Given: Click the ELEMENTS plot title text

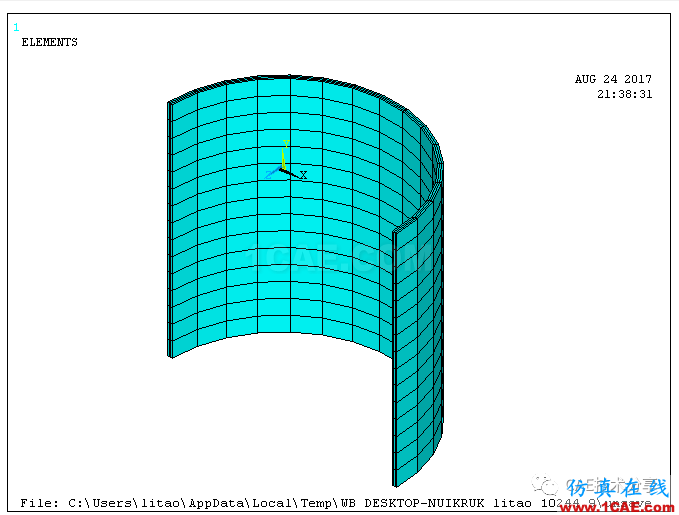Looking at the screenshot, I should [49, 42].
